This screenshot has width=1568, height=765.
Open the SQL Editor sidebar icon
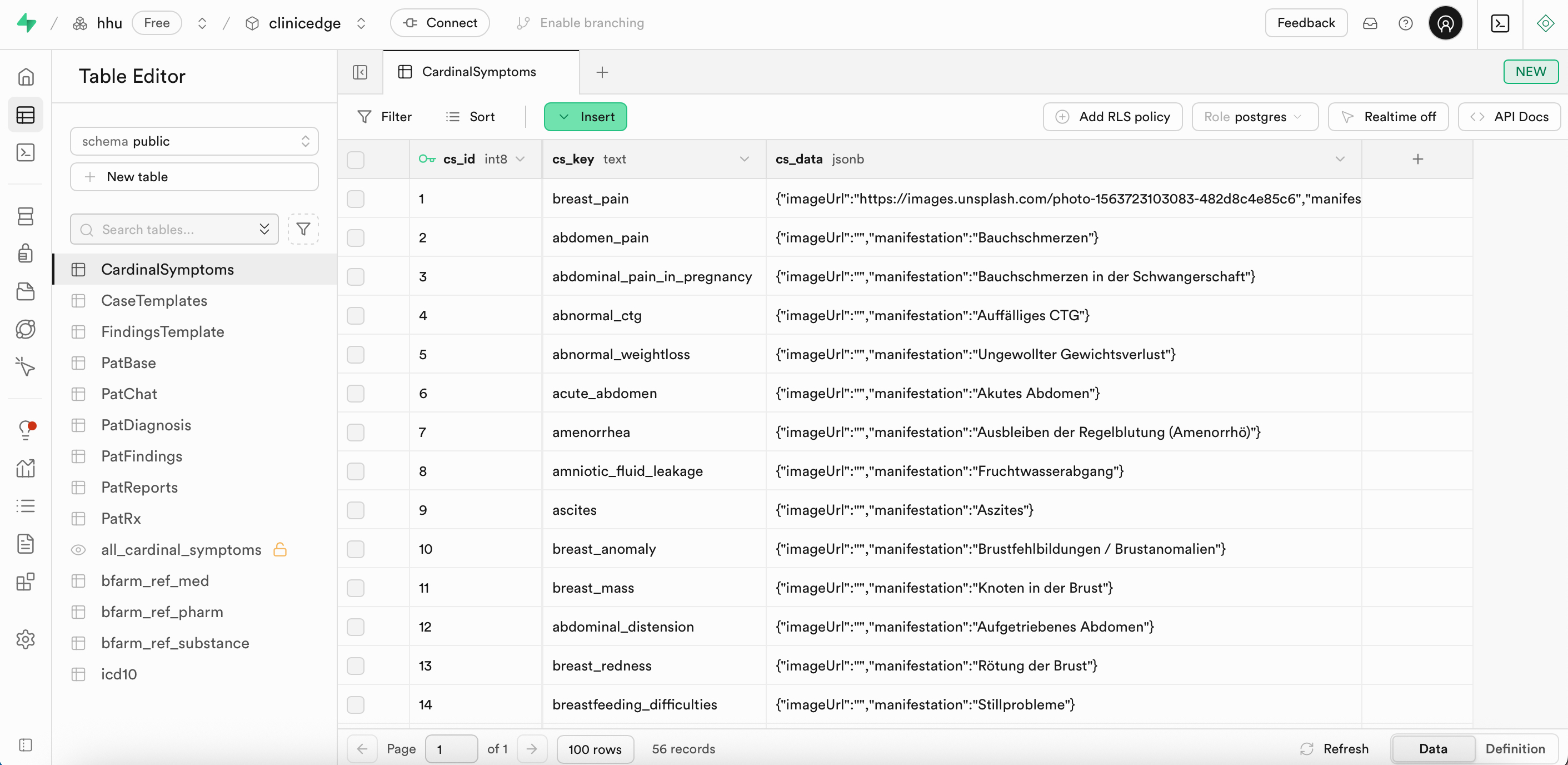click(25, 152)
